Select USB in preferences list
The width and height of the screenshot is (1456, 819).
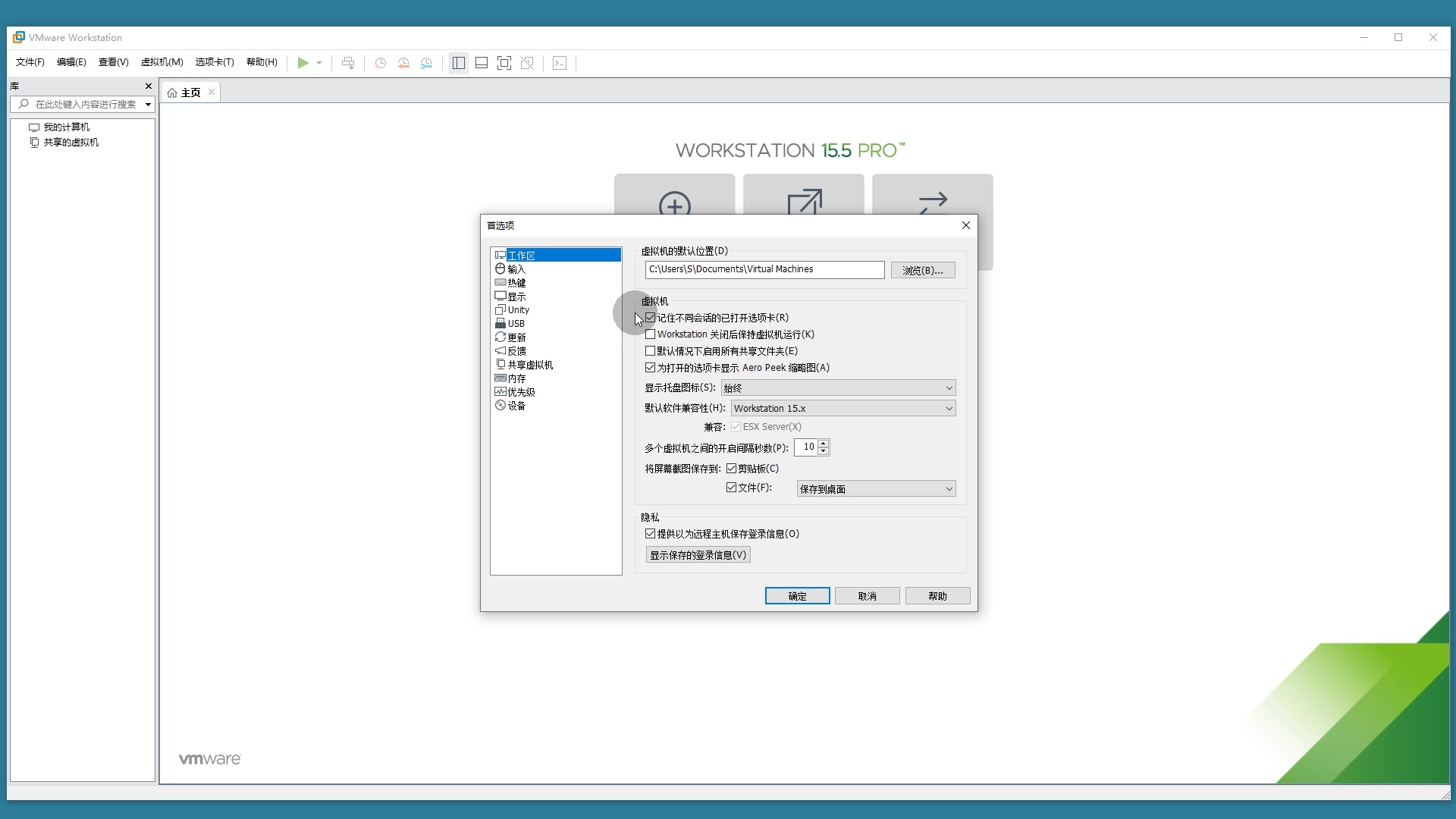(516, 324)
